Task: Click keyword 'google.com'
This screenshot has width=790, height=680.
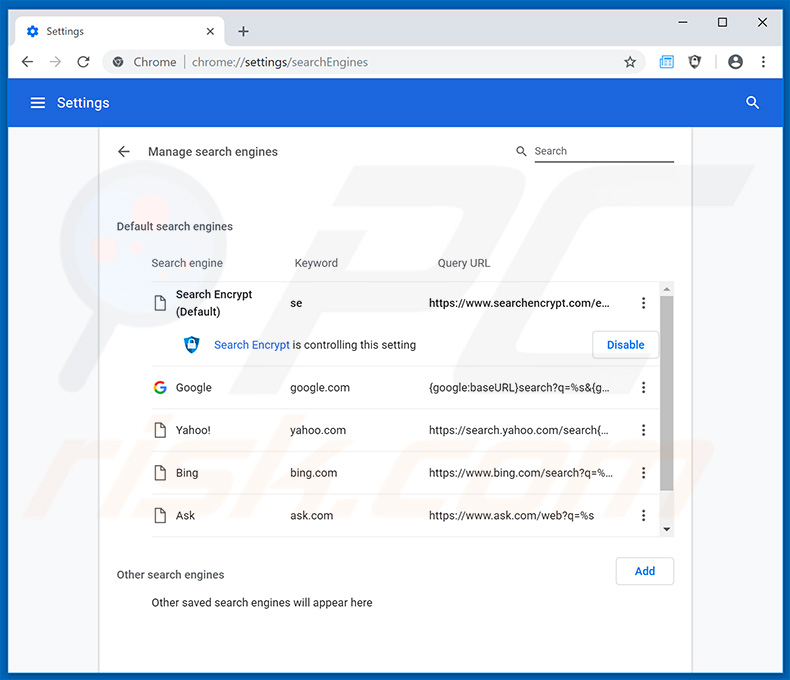Action: click(320, 387)
